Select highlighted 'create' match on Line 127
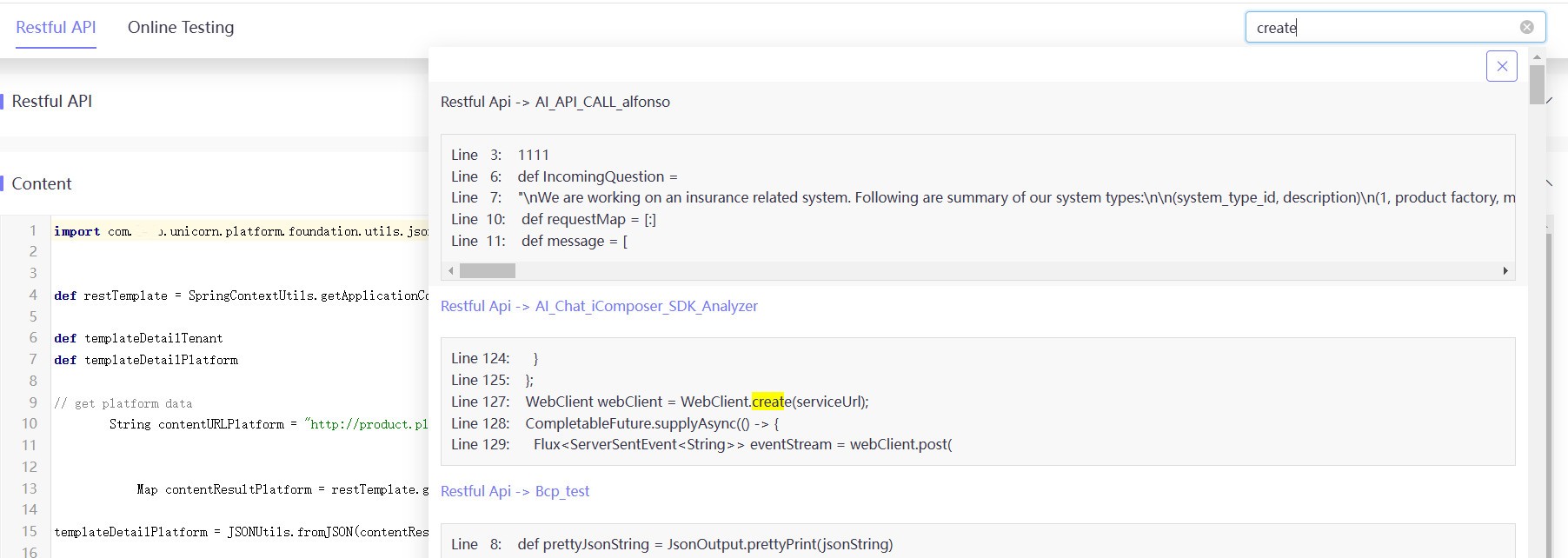The image size is (1568, 558). point(767,402)
